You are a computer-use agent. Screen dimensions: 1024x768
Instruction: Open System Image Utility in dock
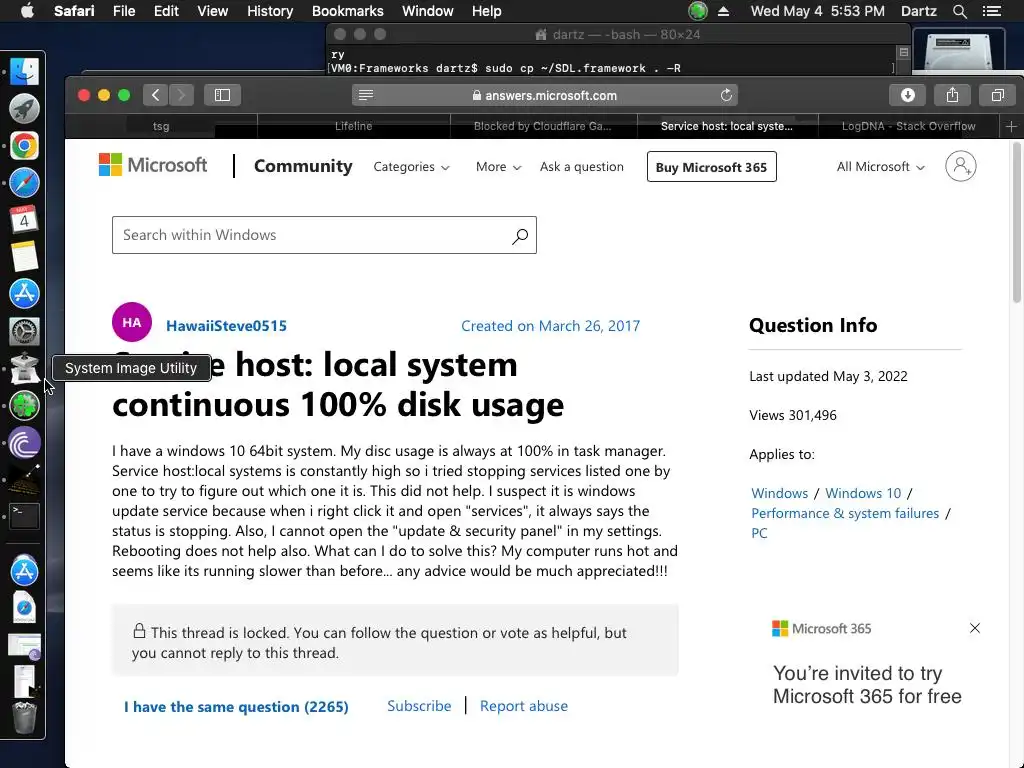pos(24,368)
